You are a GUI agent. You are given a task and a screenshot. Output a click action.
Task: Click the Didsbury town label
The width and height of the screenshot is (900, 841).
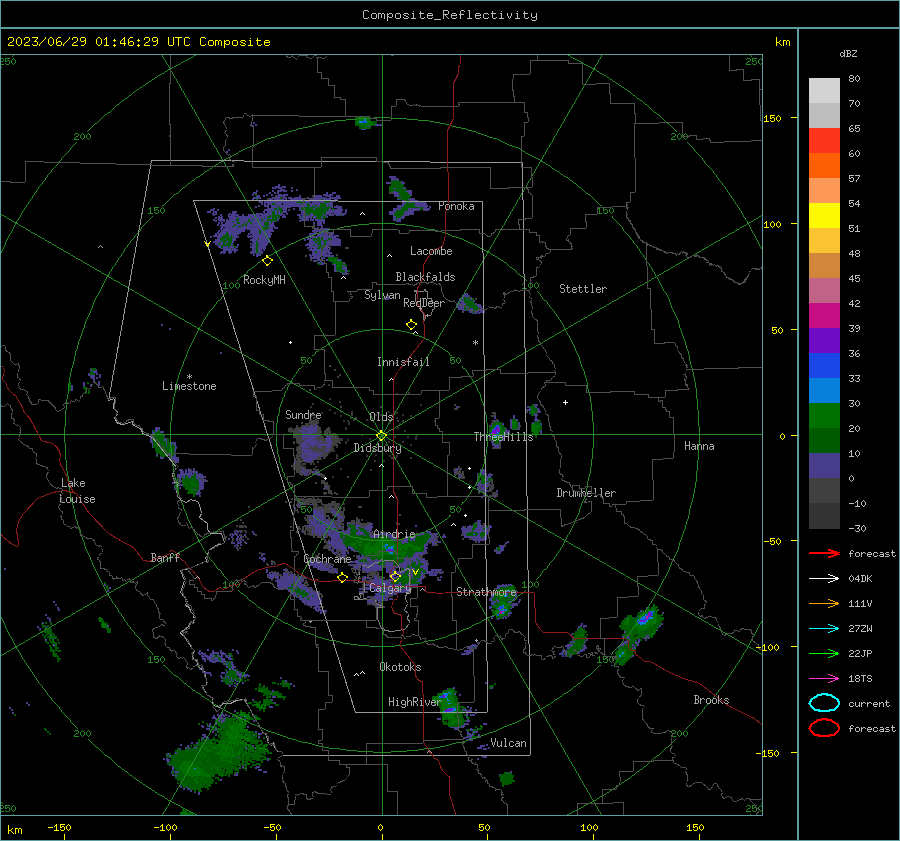coord(377,448)
